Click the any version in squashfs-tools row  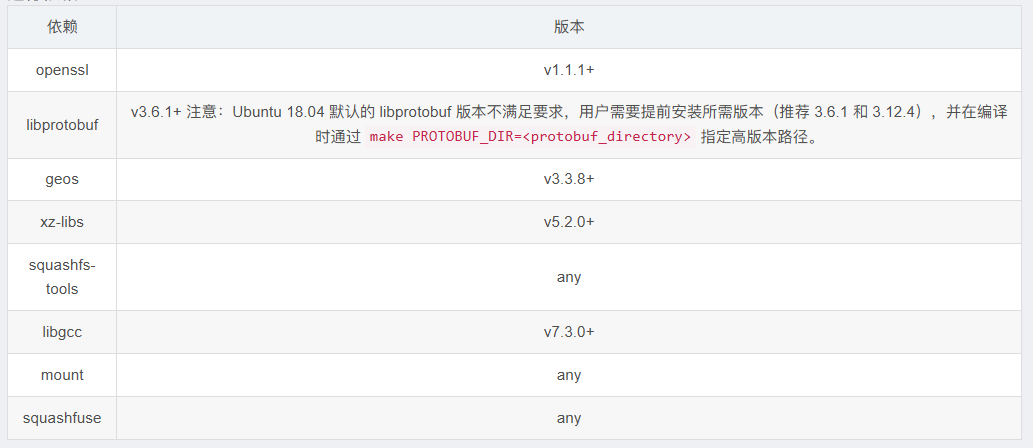(x=568, y=276)
